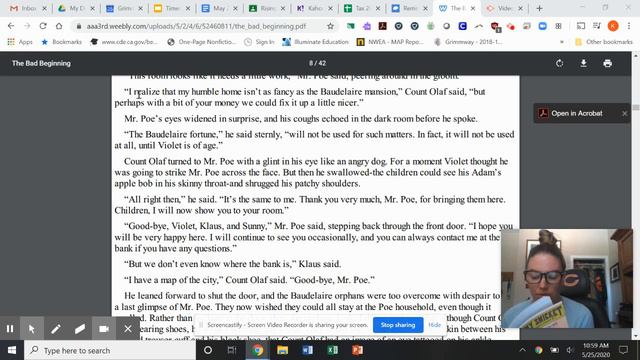The width and height of the screenshot is (640, 360).
Task: Open File Explorer from the taskbar
Action: point(282,350)
